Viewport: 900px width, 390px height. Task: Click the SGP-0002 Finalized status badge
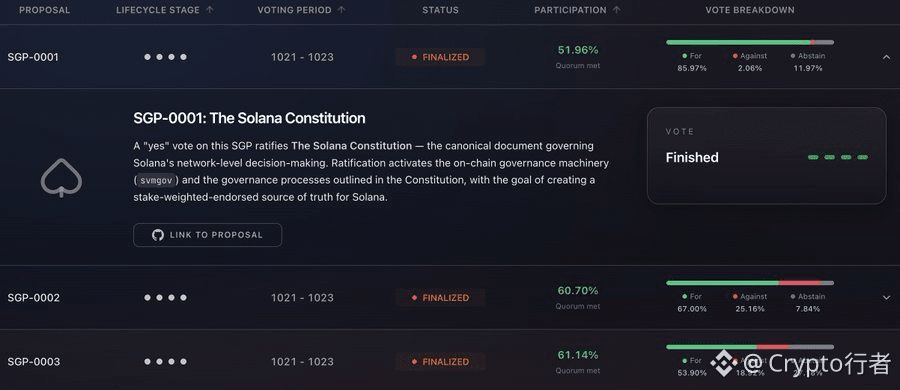(440, 298)
